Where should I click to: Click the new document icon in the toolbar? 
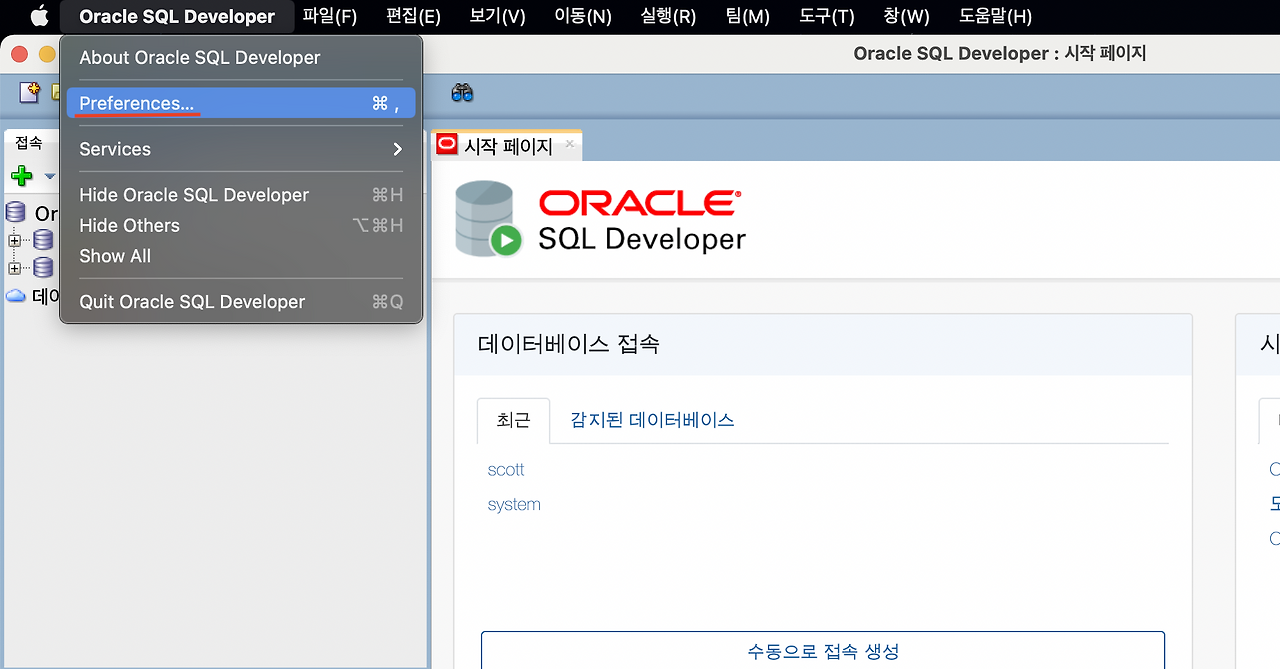(29, 92)
